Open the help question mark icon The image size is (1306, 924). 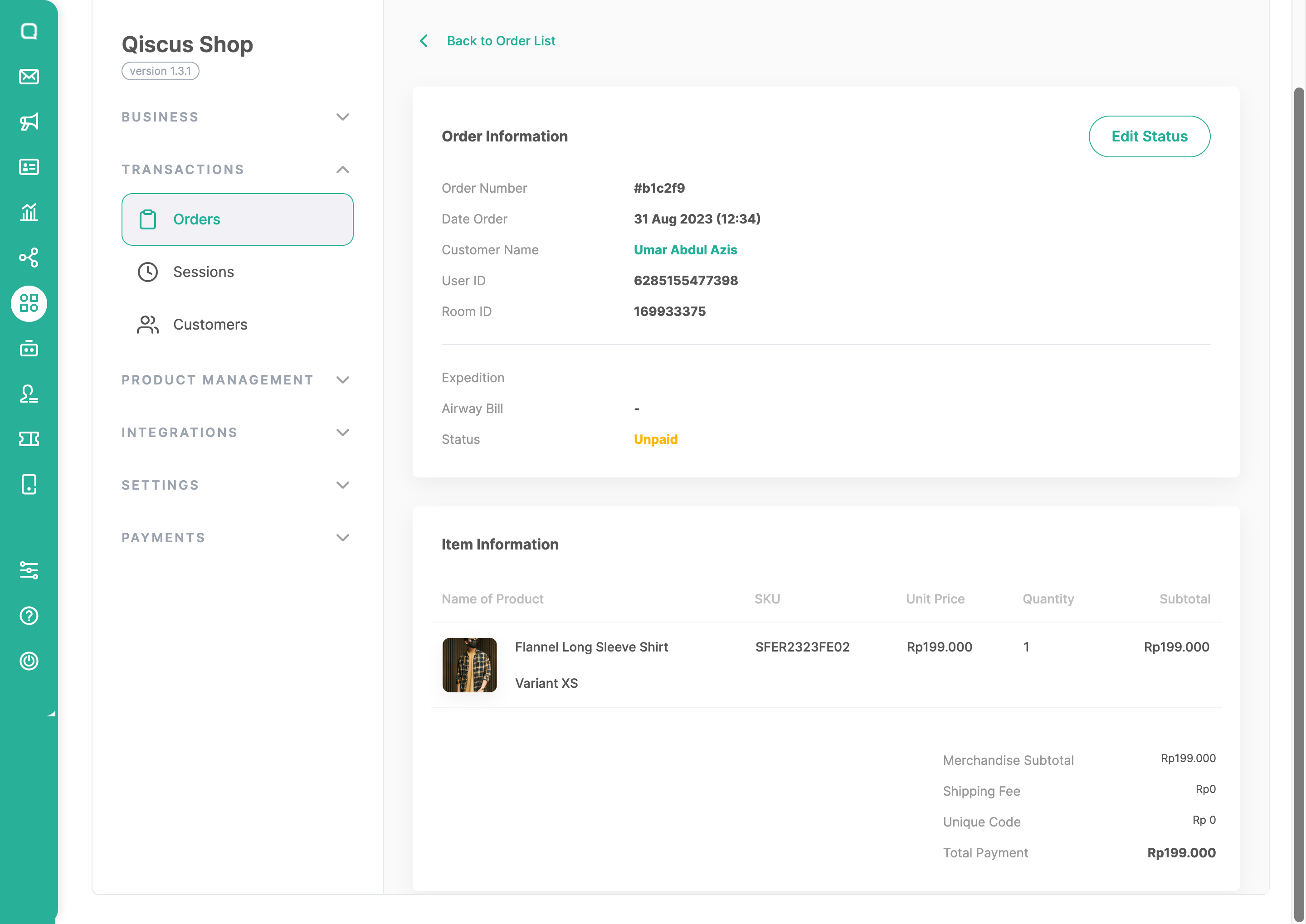29,616
